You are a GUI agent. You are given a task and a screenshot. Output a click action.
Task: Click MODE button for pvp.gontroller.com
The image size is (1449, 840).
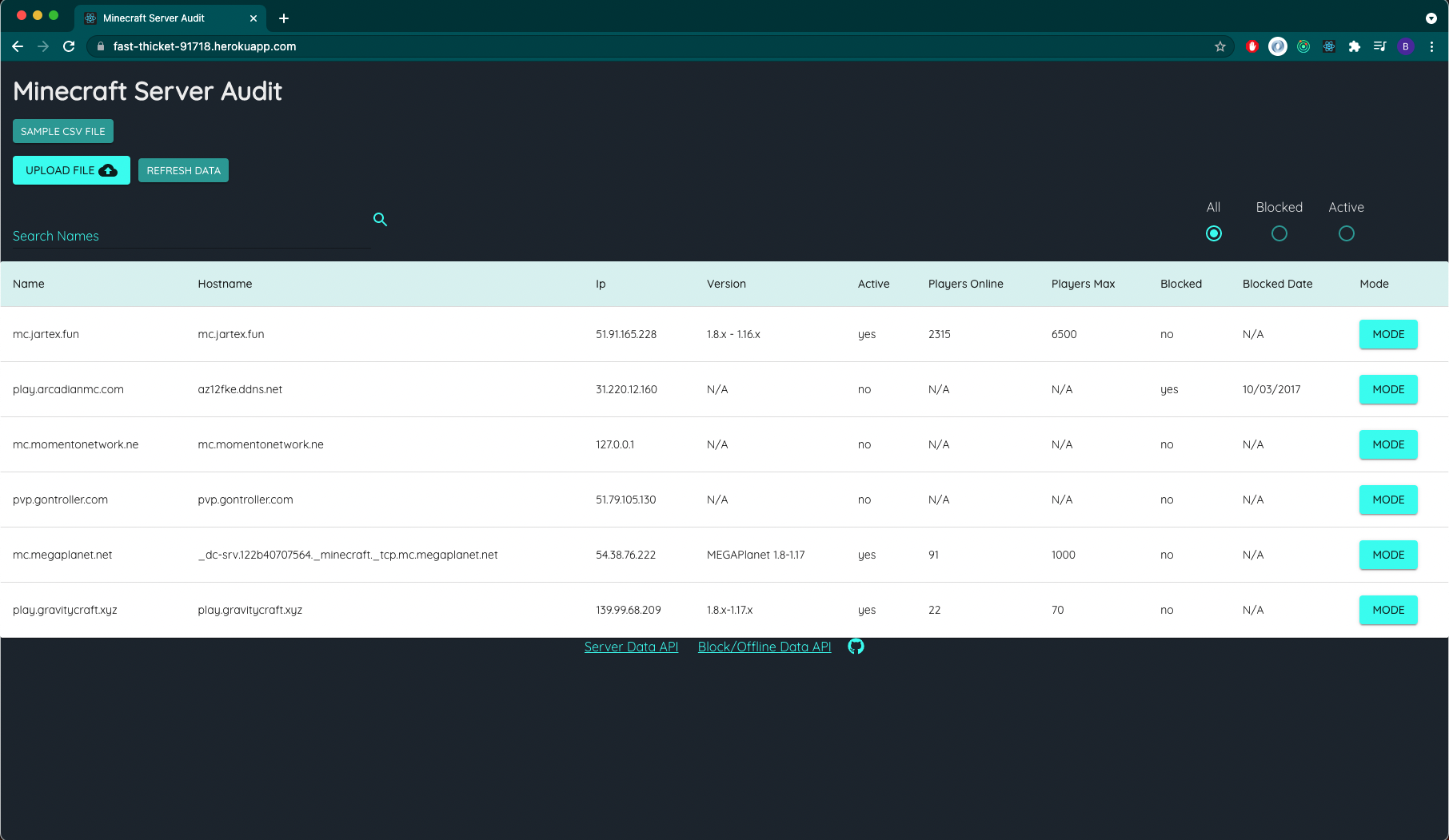point(1388,500)
